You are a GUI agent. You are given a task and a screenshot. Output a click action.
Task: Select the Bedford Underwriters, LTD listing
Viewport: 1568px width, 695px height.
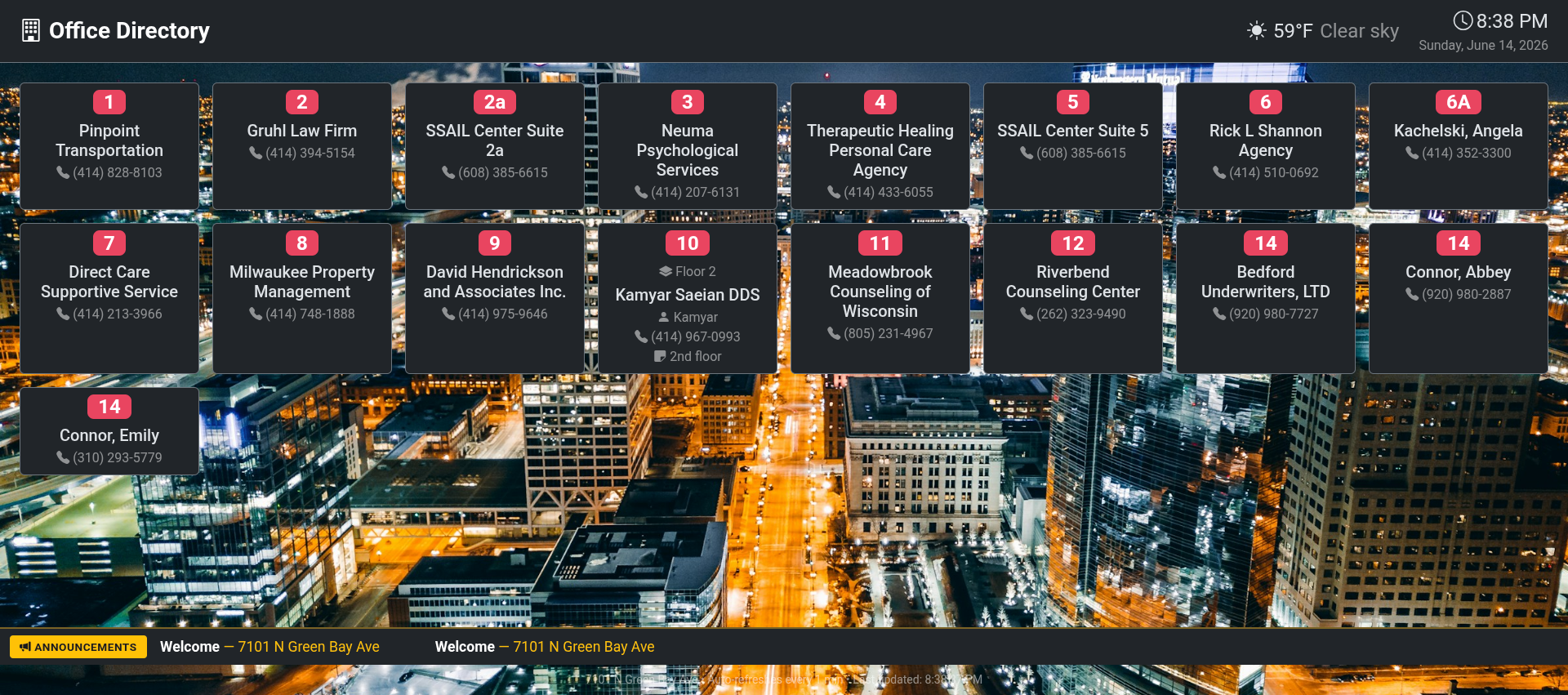(1266, 298)
